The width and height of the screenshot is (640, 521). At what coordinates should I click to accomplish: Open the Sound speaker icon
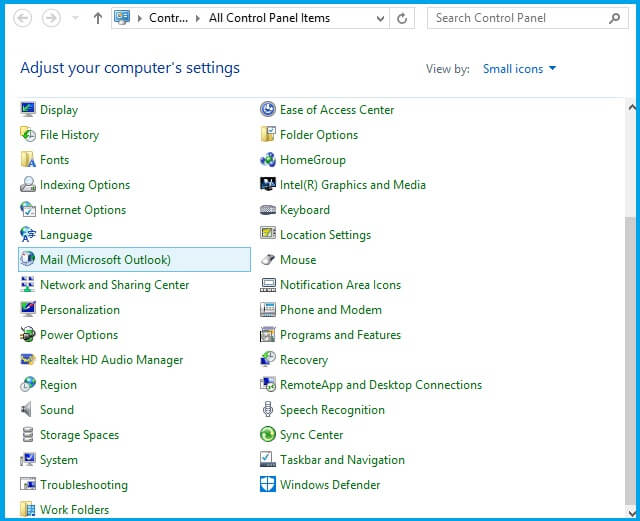(28, 410)
